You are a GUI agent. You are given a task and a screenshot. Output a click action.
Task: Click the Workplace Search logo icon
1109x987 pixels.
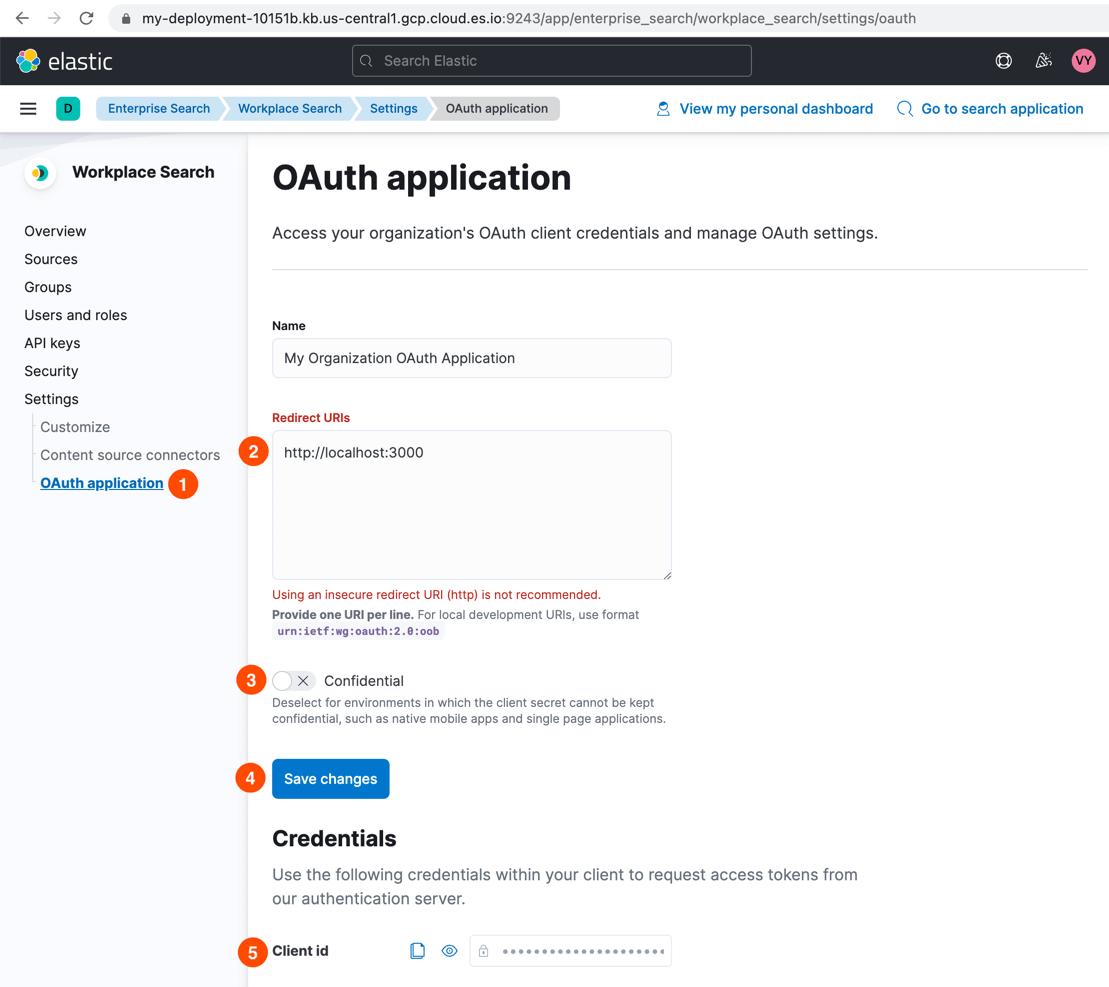coord(39,172)
